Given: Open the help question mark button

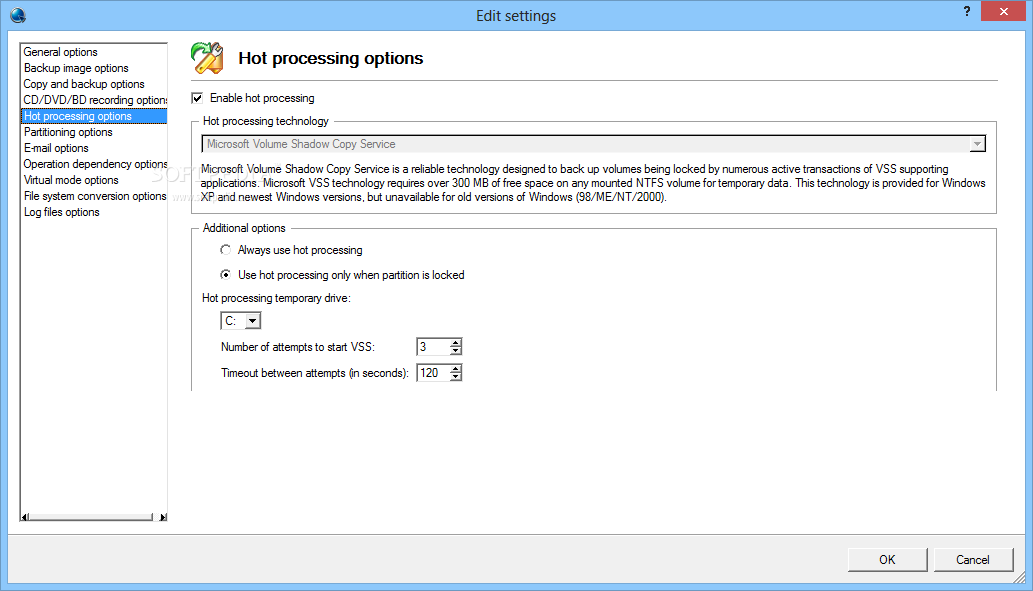Looking at the screenshot, I should click(x=966, y=11).
